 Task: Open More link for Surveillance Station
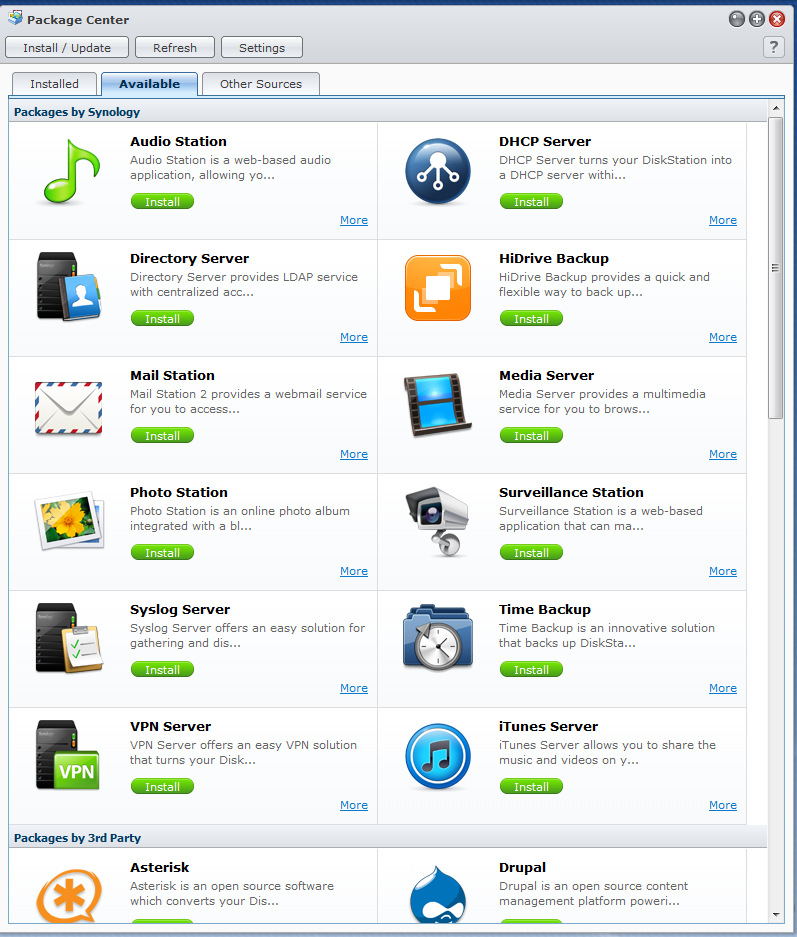click(723, 571)
